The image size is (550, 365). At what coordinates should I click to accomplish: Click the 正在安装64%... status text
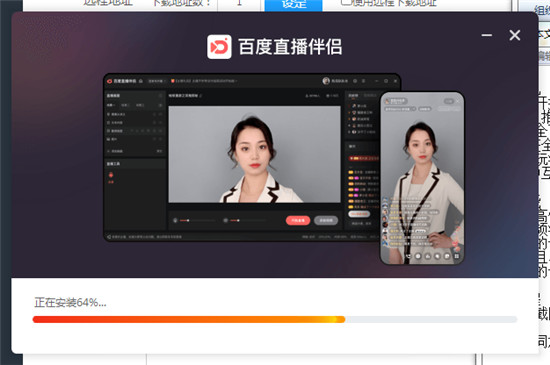pyautogui.click(x=70, y=302)
